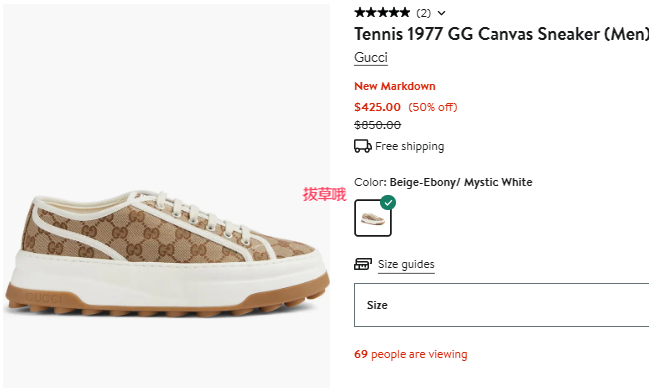Click the green checkmark on swatch
Image resolution: width=649 pixels, height=388 pixels.
(388, 202)
